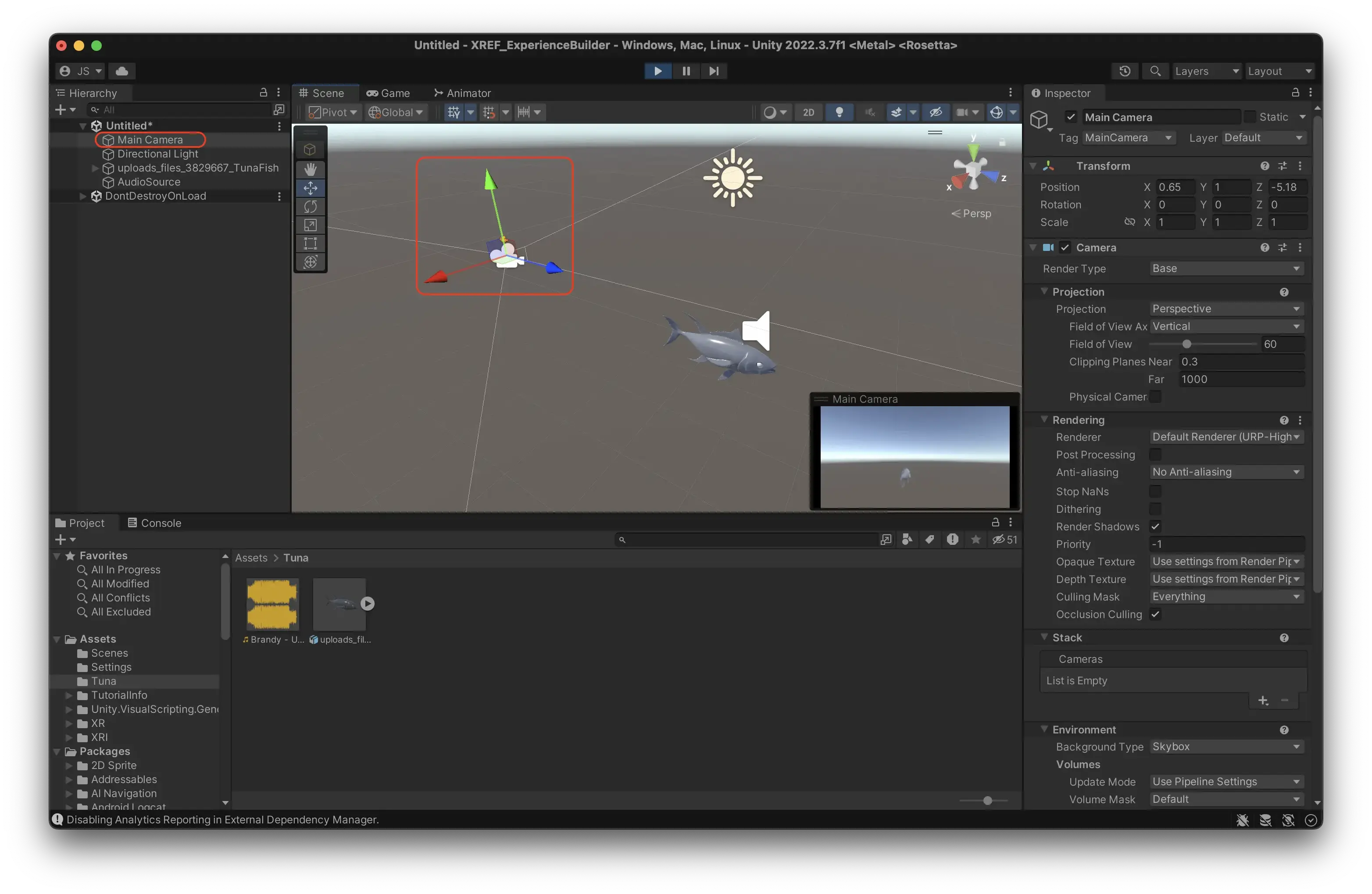Select the Hand tool in scene toolbar

point(310,169)
